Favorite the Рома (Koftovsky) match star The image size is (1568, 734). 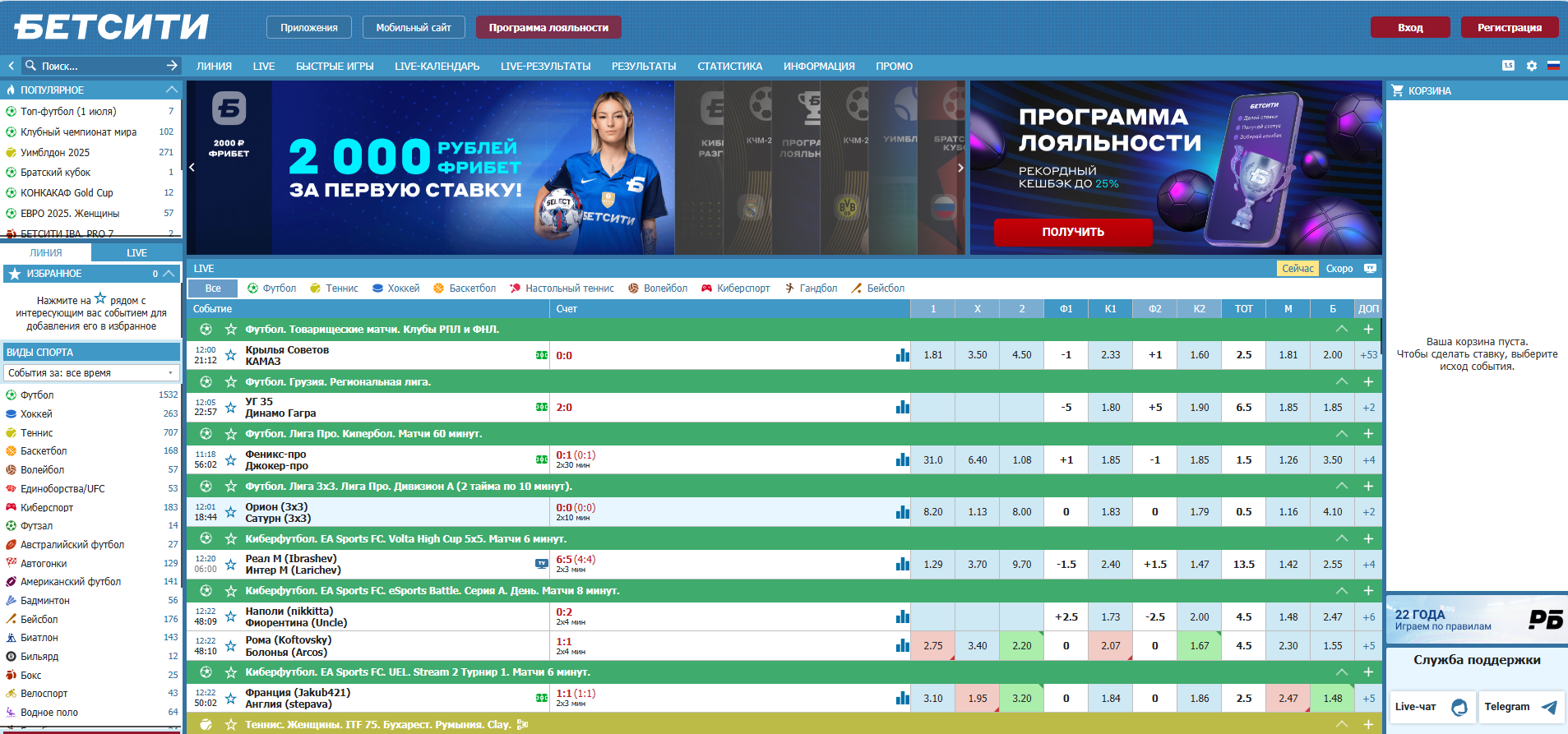[231, 646]
